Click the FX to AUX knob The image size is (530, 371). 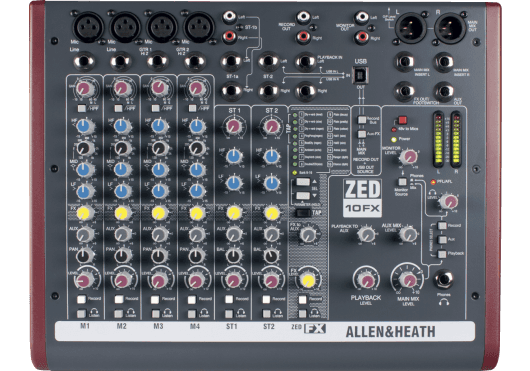[308, 235]
